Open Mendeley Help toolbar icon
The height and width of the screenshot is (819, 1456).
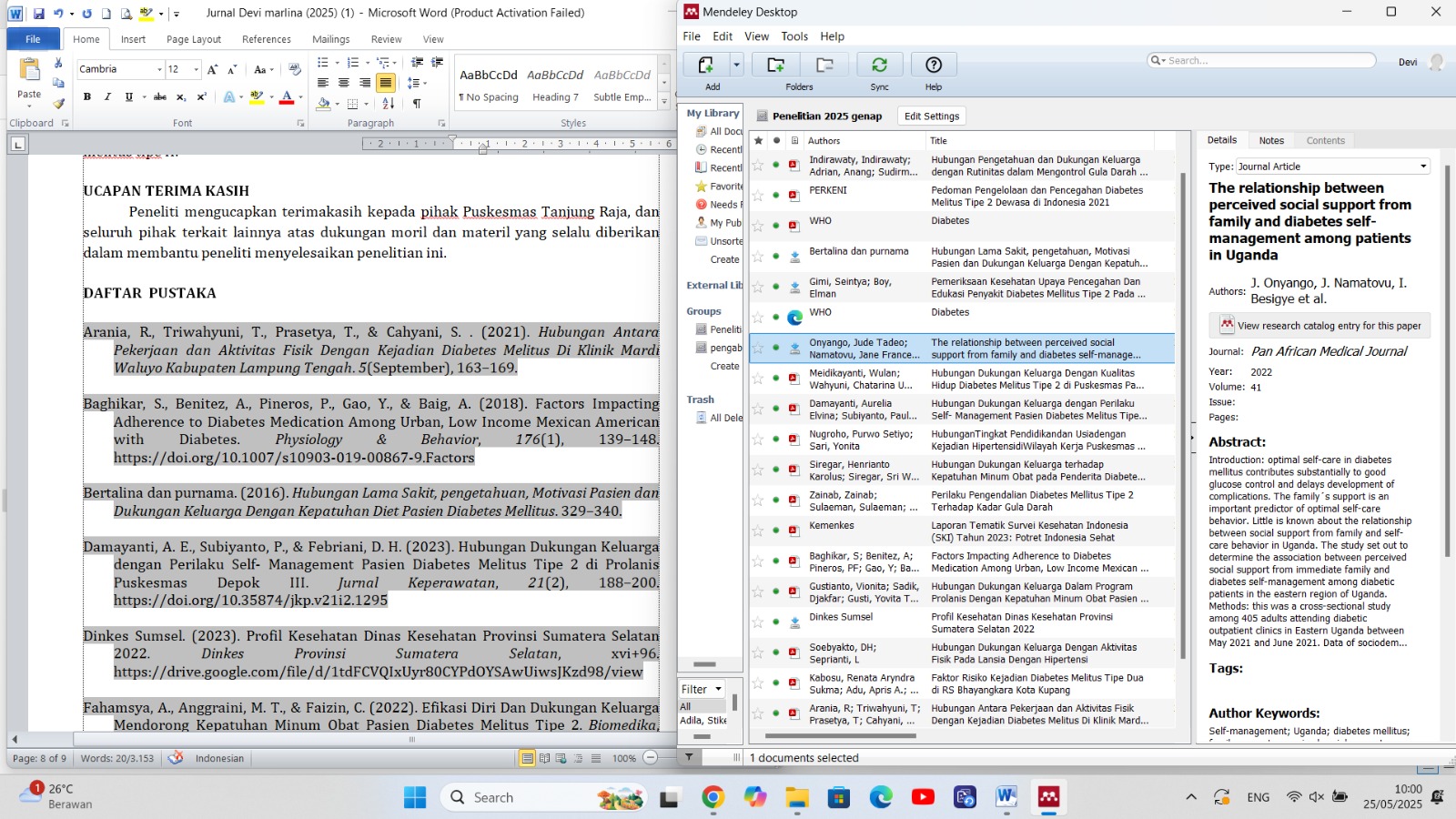tap(934, 66)
